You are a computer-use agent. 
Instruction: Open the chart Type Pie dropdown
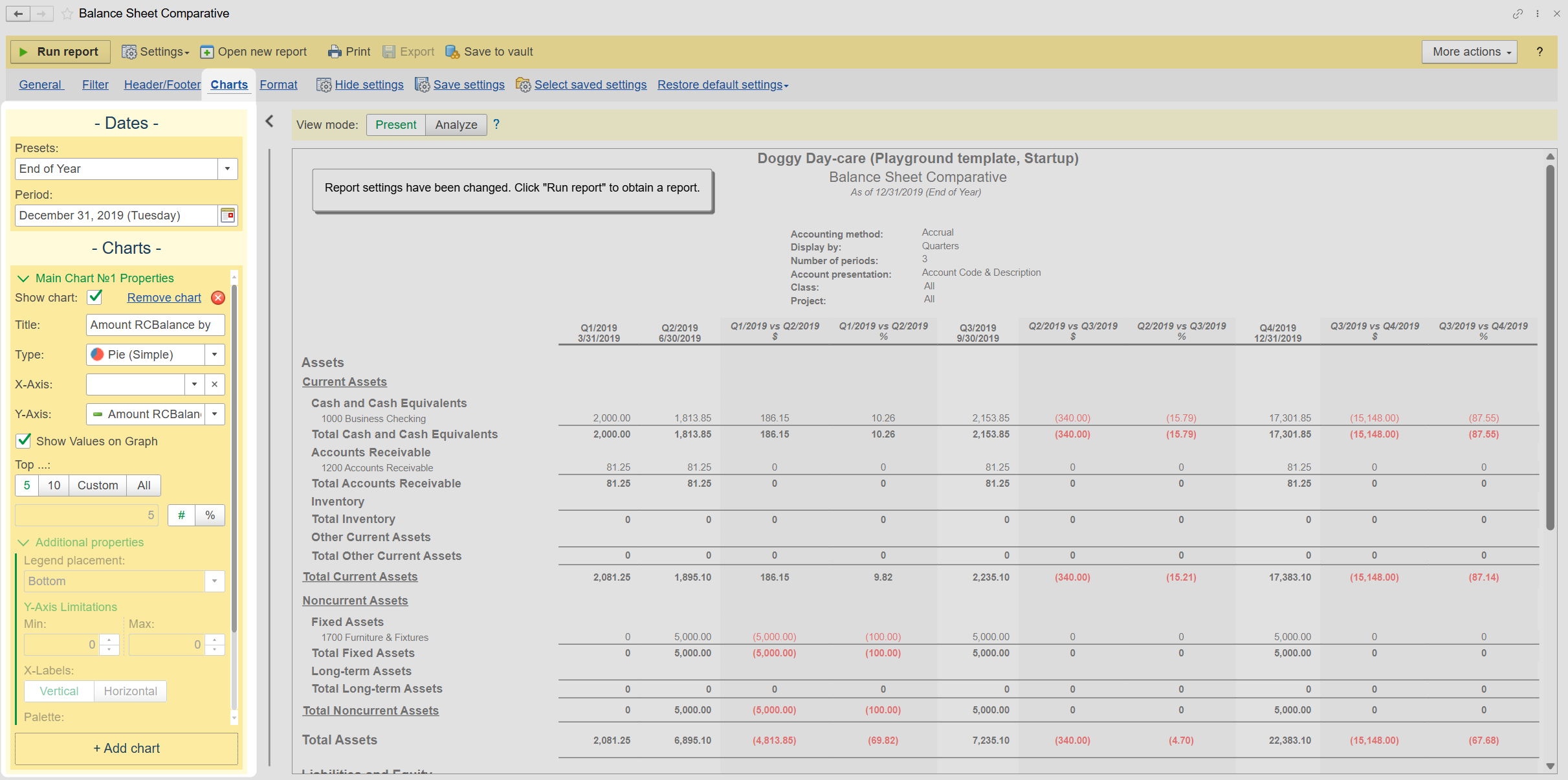tap(215, 355)
